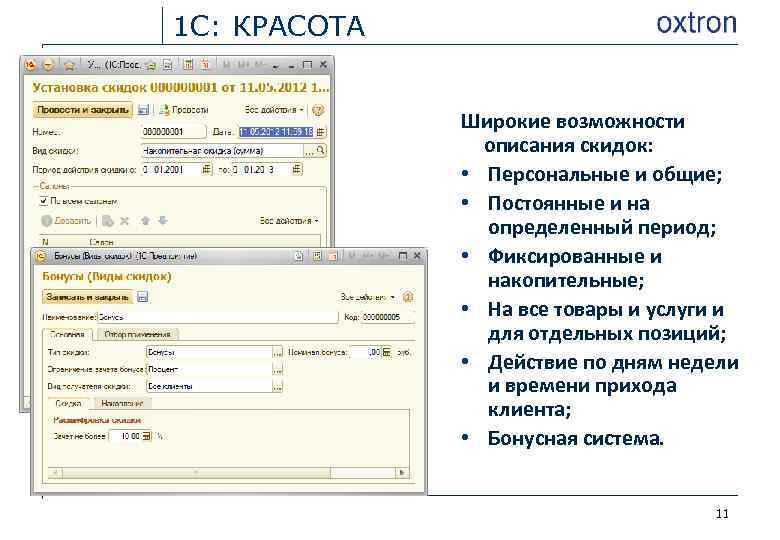Click the Вид скидки field with Накопительная скидка
This screenshot has width=780, height=540.
(222, 151)
